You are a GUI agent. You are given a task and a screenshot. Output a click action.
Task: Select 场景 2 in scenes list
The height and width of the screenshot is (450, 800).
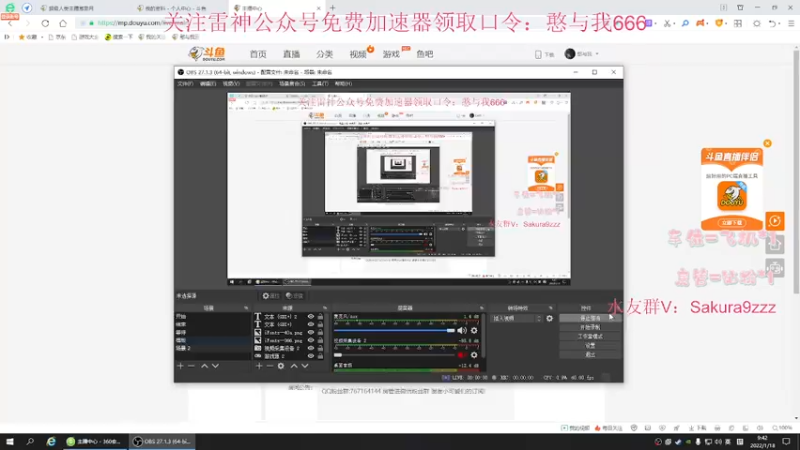[212, 348]
